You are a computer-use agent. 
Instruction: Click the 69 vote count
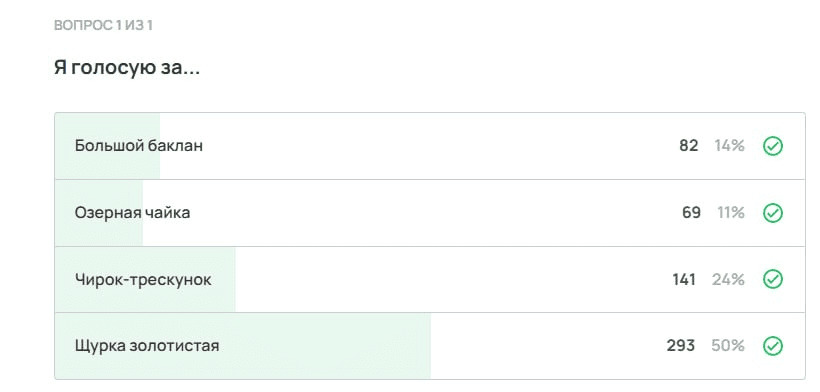pos(691,213)
